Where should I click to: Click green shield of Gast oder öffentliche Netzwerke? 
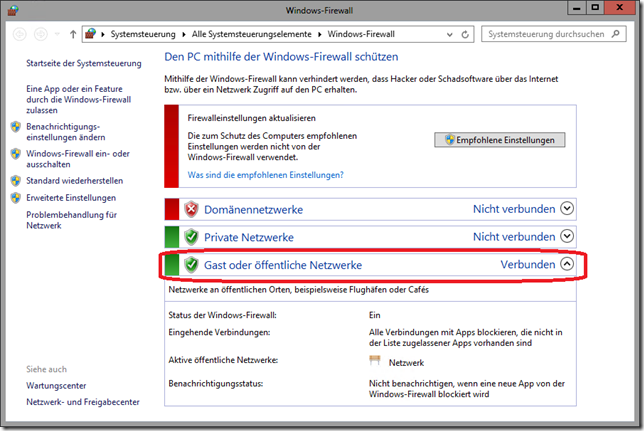[191, 265]
